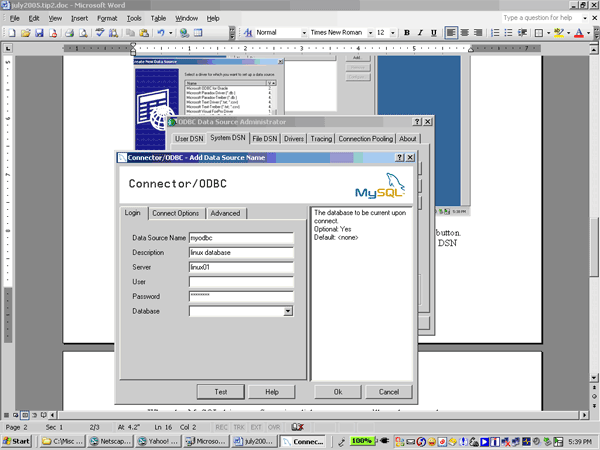Open the Format menu

(107, 18)
